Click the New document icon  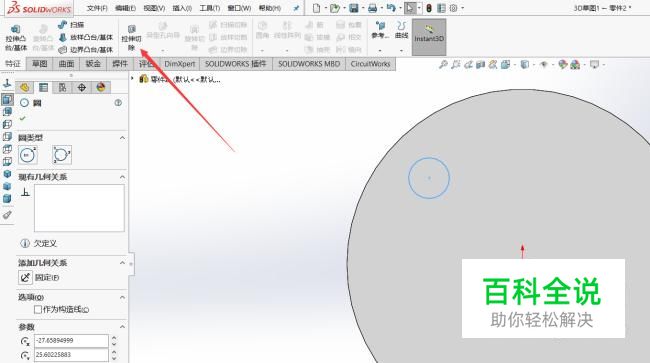pyautogui.click(x=316, y=8)
